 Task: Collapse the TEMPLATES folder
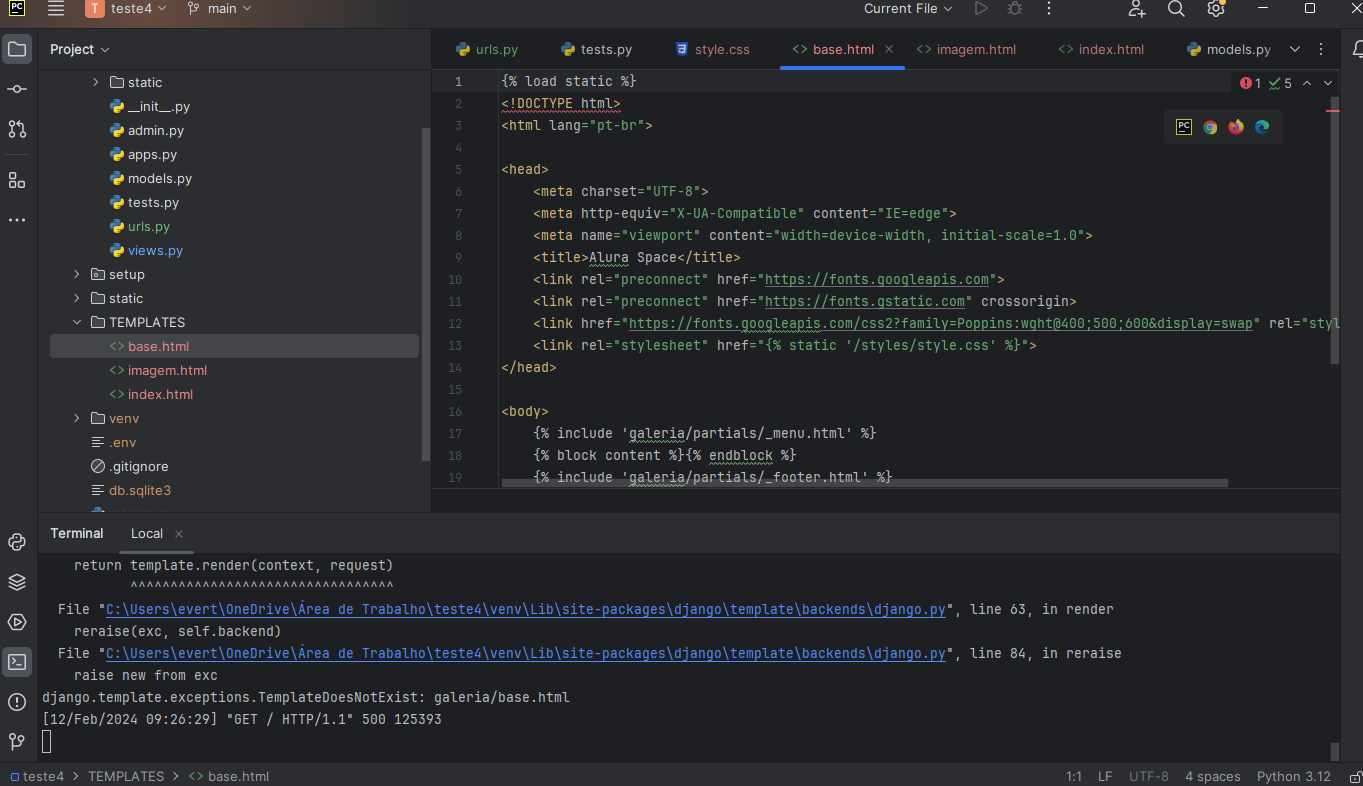77,322
